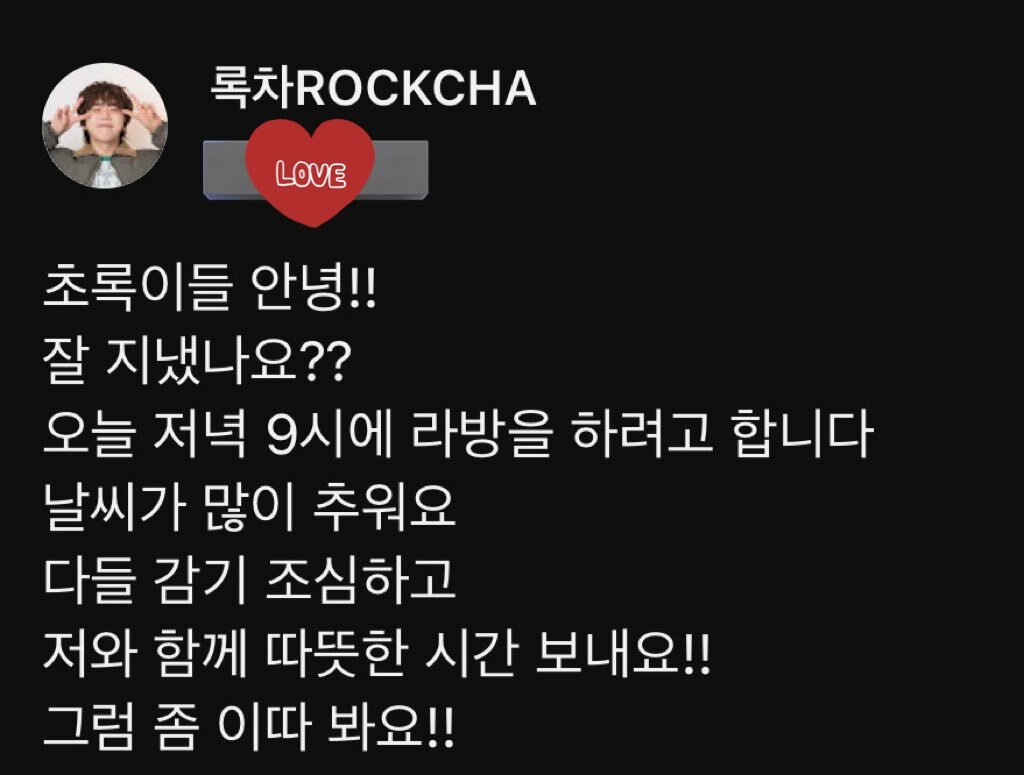Viewport: 1024px width, 775px height.
Task: Click the greeting line 초록이들 안녕!!
Action: (x=210, y=287)
